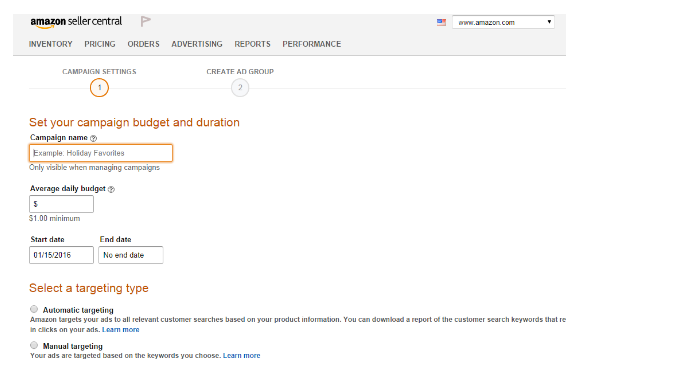Click step 1 circle for Campaign Settings
Screen dimensions: 685x382
click(x=99, y=88)
